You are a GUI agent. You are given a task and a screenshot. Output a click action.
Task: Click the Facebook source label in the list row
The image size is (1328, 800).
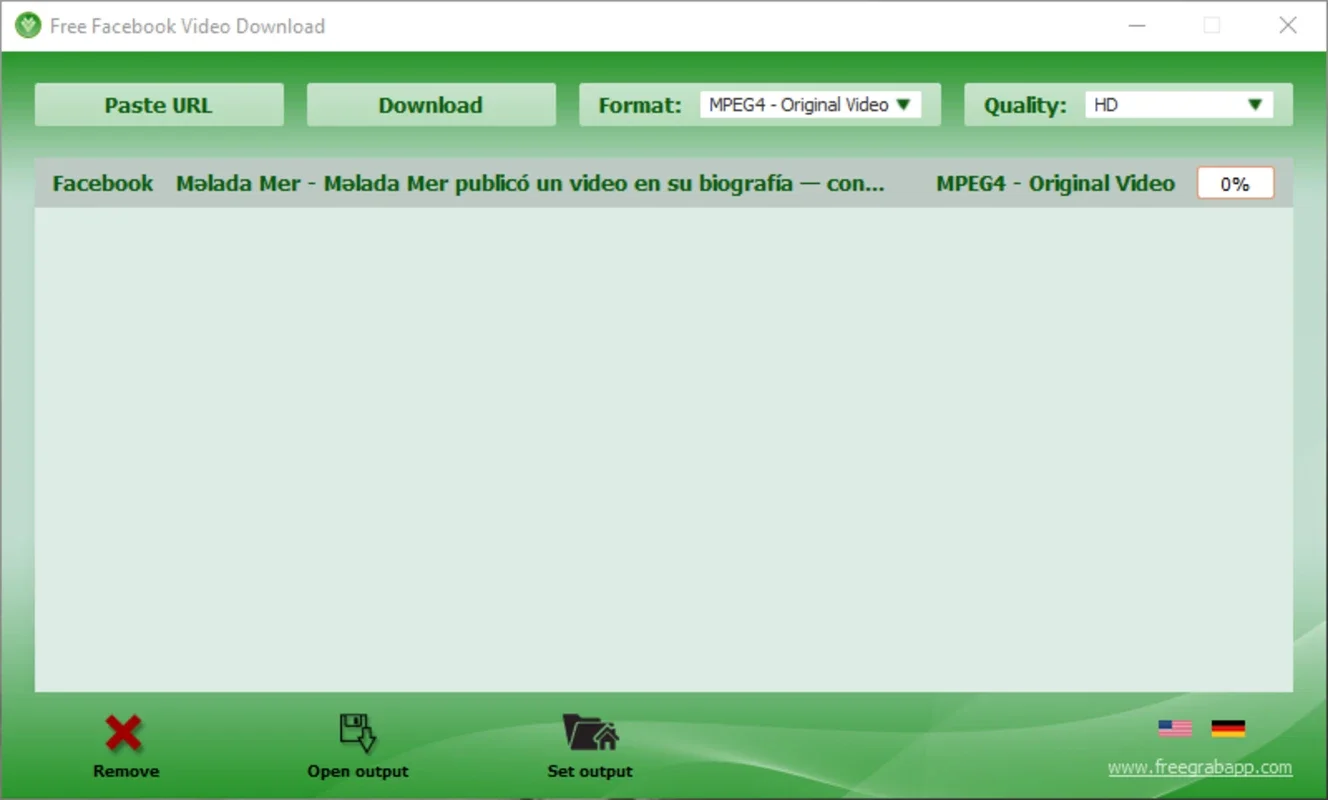pos(103,183)
